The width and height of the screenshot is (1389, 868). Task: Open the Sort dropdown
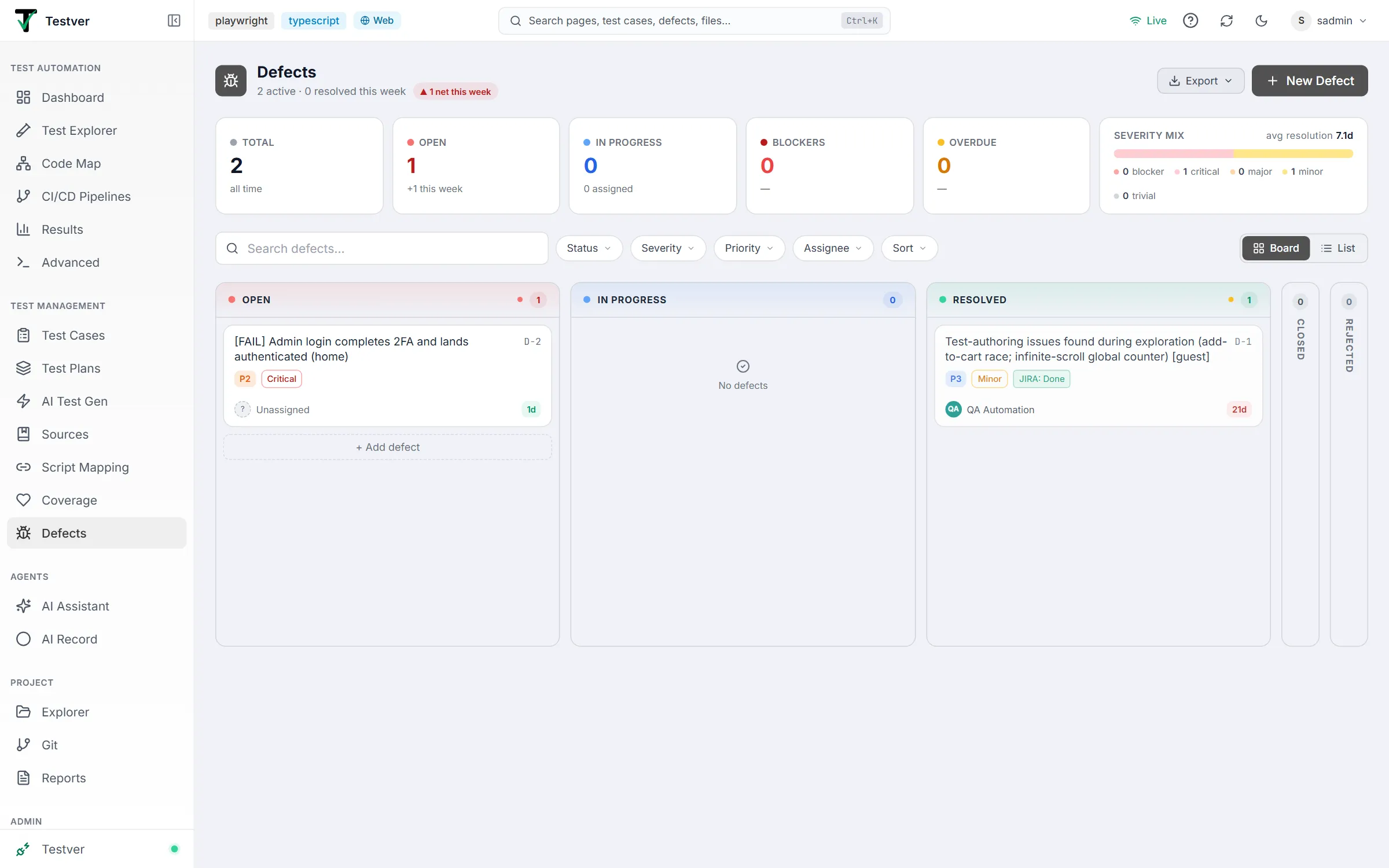(x=909, y=248)
